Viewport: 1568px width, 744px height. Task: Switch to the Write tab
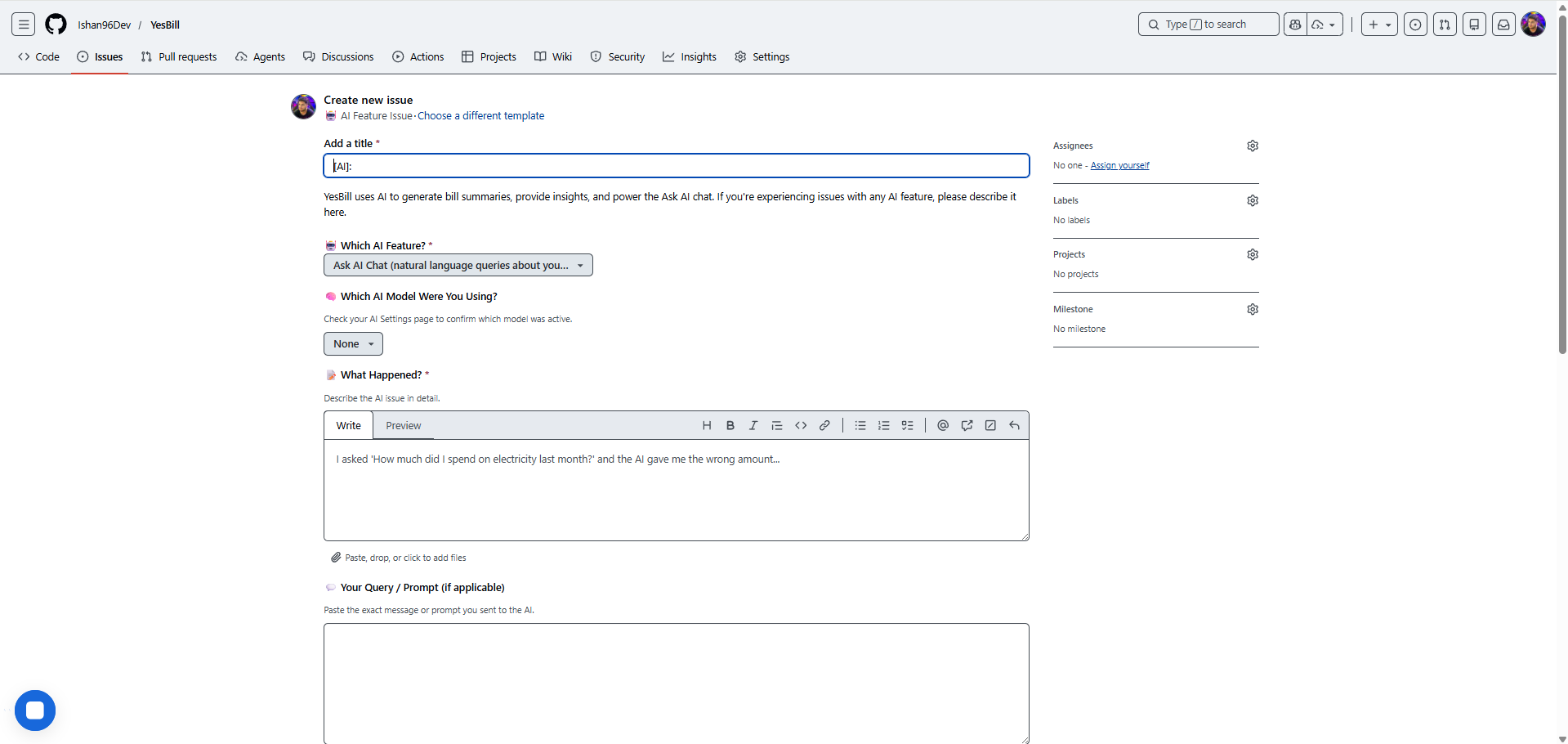pos(349,425)
